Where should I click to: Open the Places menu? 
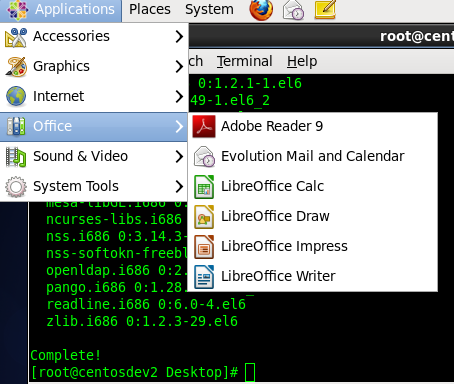pyautogui.click(x=150, y=9)
